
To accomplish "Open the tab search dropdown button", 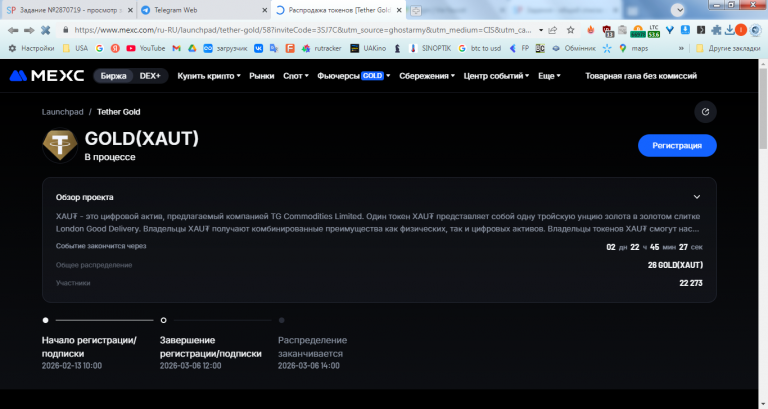I will (677, 9).
